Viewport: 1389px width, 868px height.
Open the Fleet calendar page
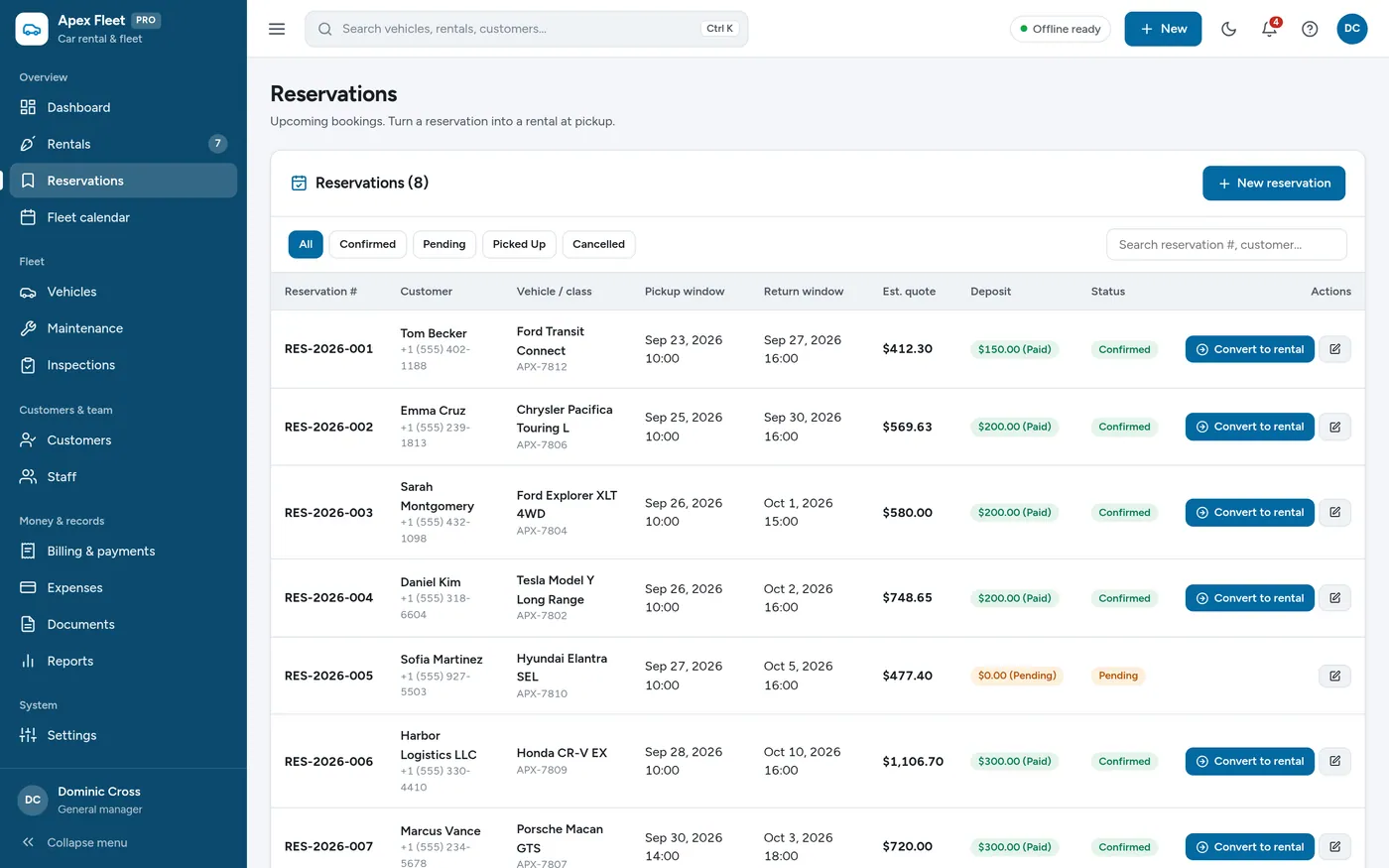[x=123, y=217]
